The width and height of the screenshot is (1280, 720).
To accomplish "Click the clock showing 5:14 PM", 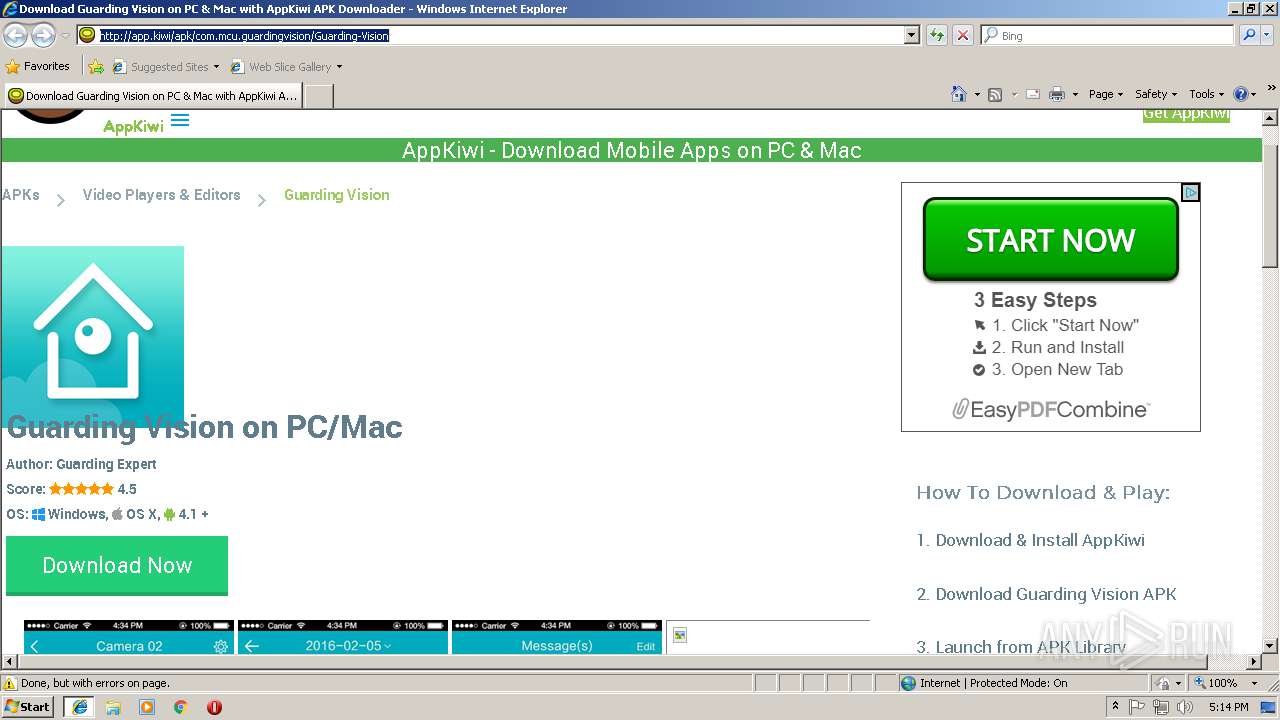I will coord(1228,707).
